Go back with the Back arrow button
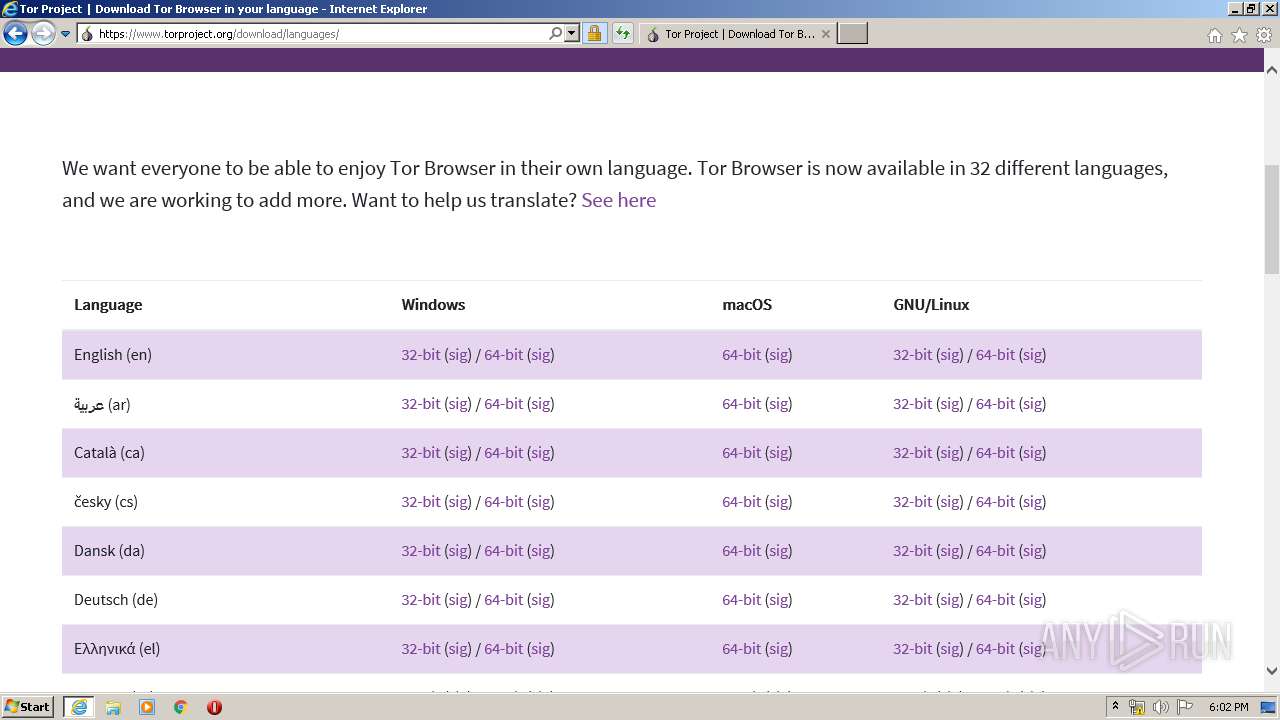Image resolution: width=1280 pixels, height=720 pixels. pos(15,34)
